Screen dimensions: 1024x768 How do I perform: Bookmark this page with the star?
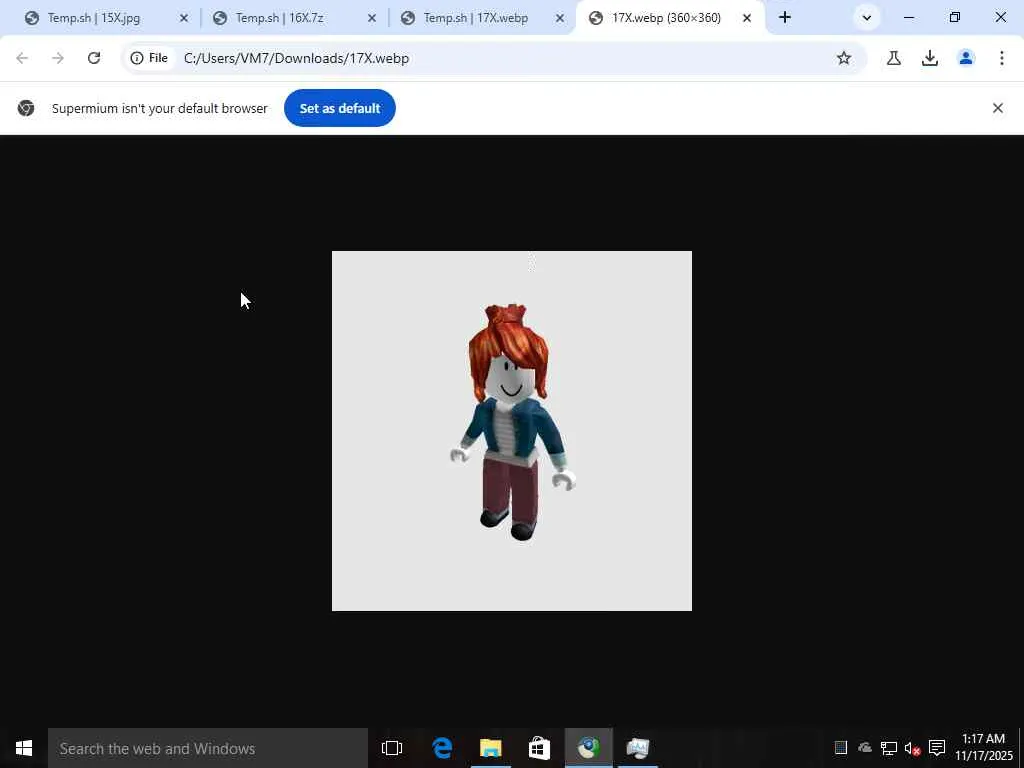[x=844, y=58]
